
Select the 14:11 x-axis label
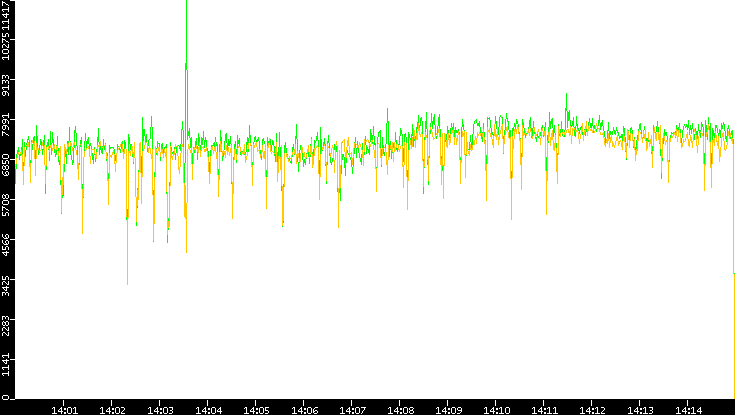[545, 410]
